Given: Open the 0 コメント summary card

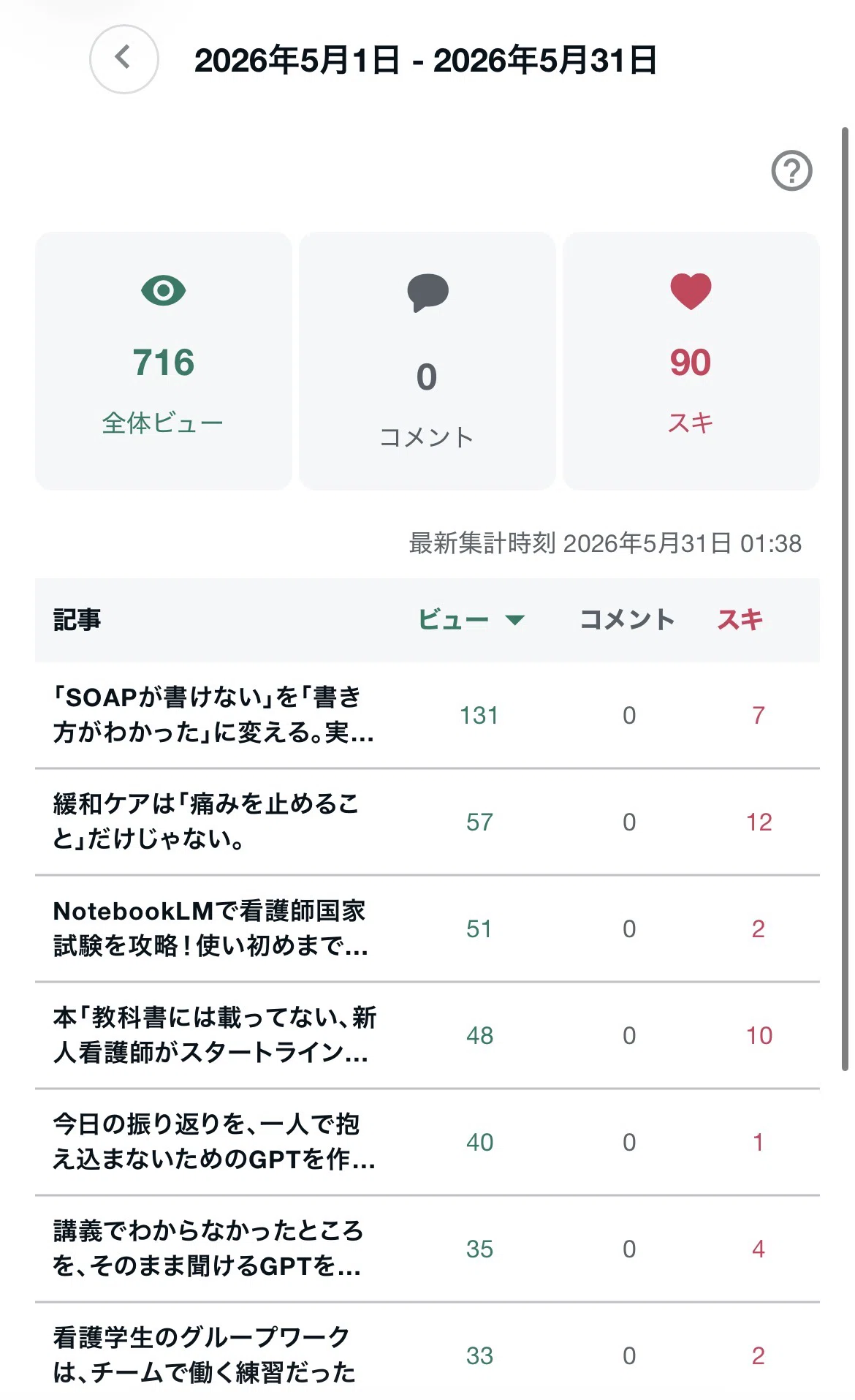Looking at the screenshot, I should coord(427,361).
